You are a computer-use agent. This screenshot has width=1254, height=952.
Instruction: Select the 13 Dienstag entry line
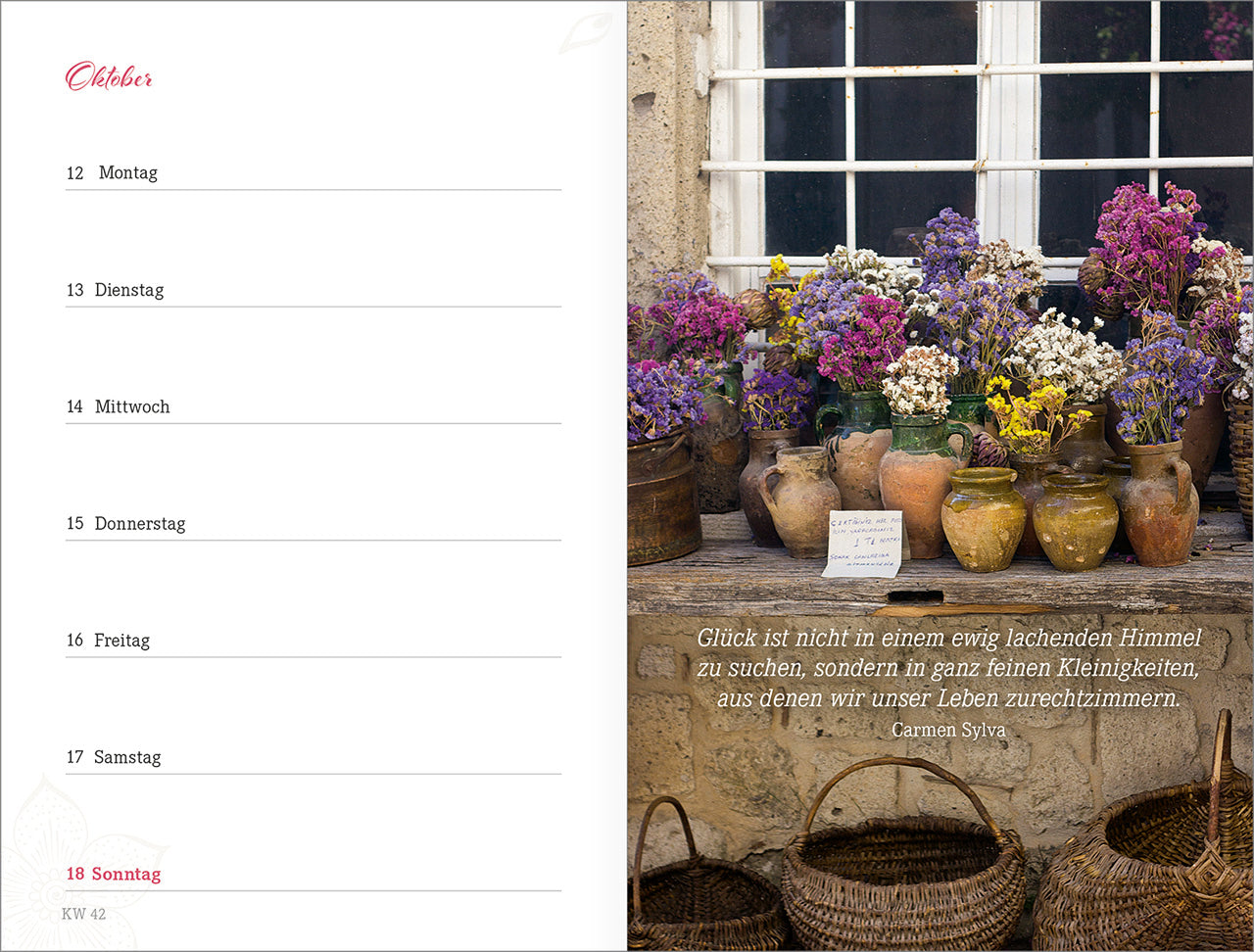313,291
